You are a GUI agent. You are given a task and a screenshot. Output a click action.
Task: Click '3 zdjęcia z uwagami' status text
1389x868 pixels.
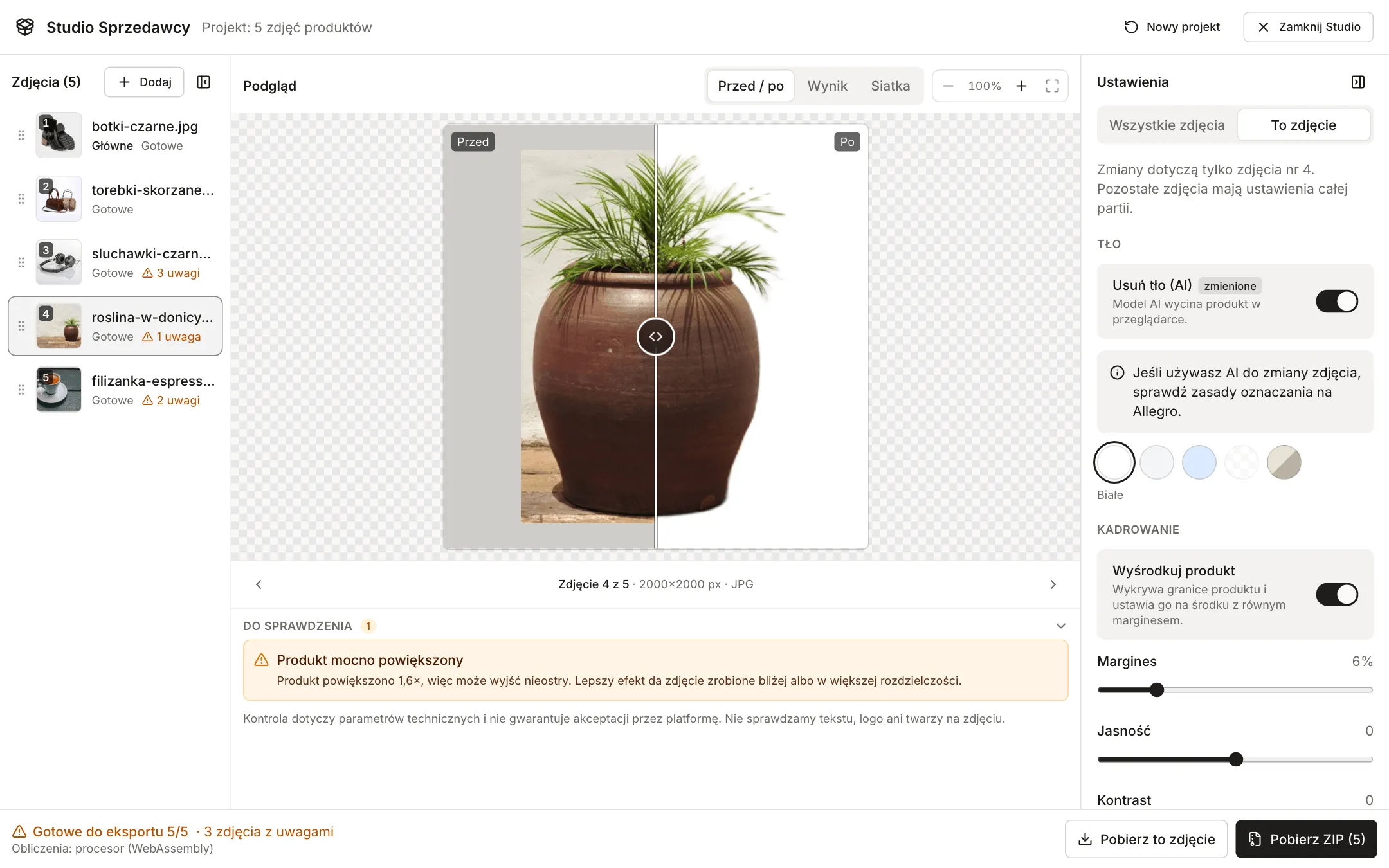pyautogui.click(x=269, y=831)
